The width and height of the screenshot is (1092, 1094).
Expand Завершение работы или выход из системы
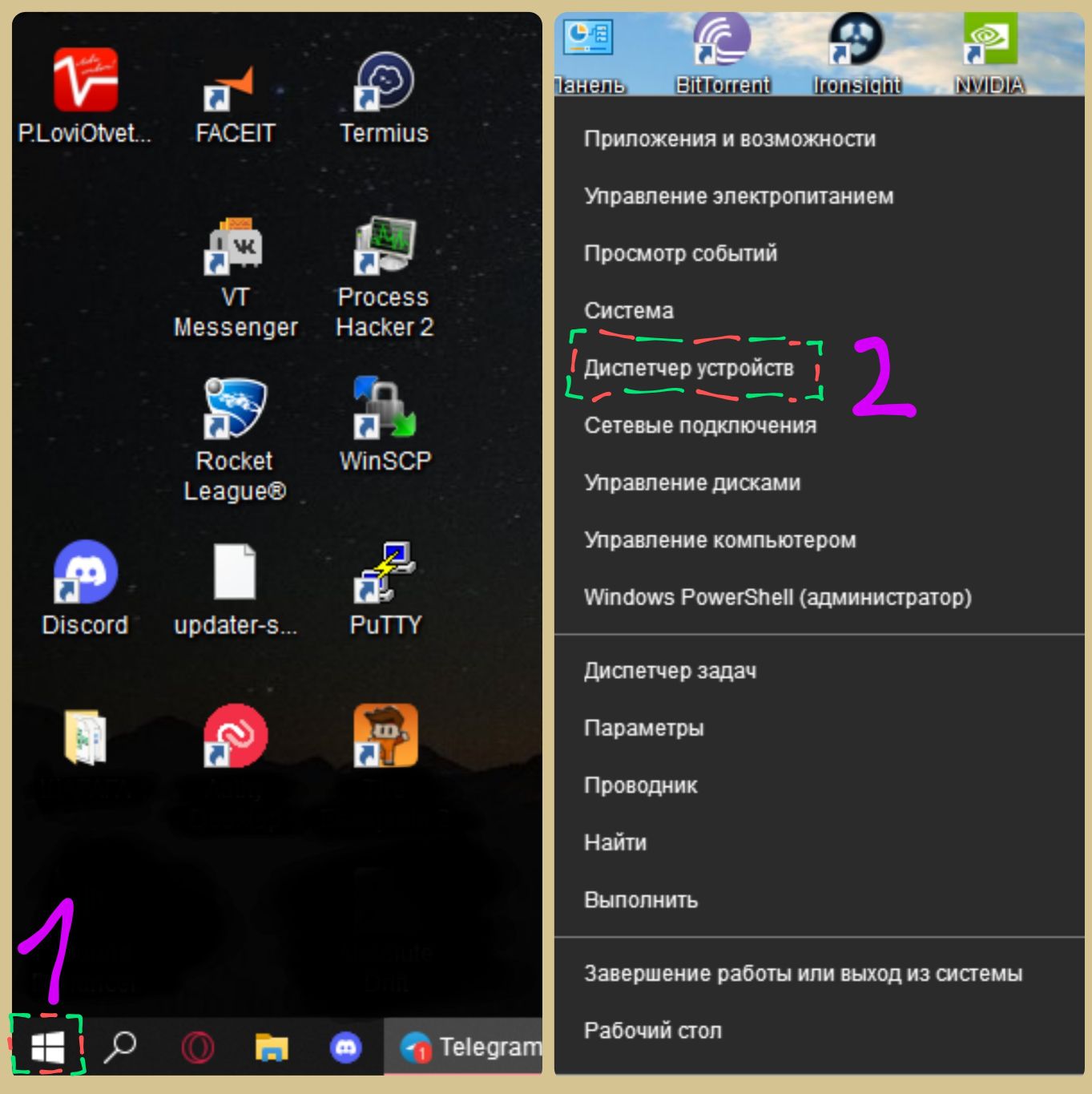pos(803,974)
